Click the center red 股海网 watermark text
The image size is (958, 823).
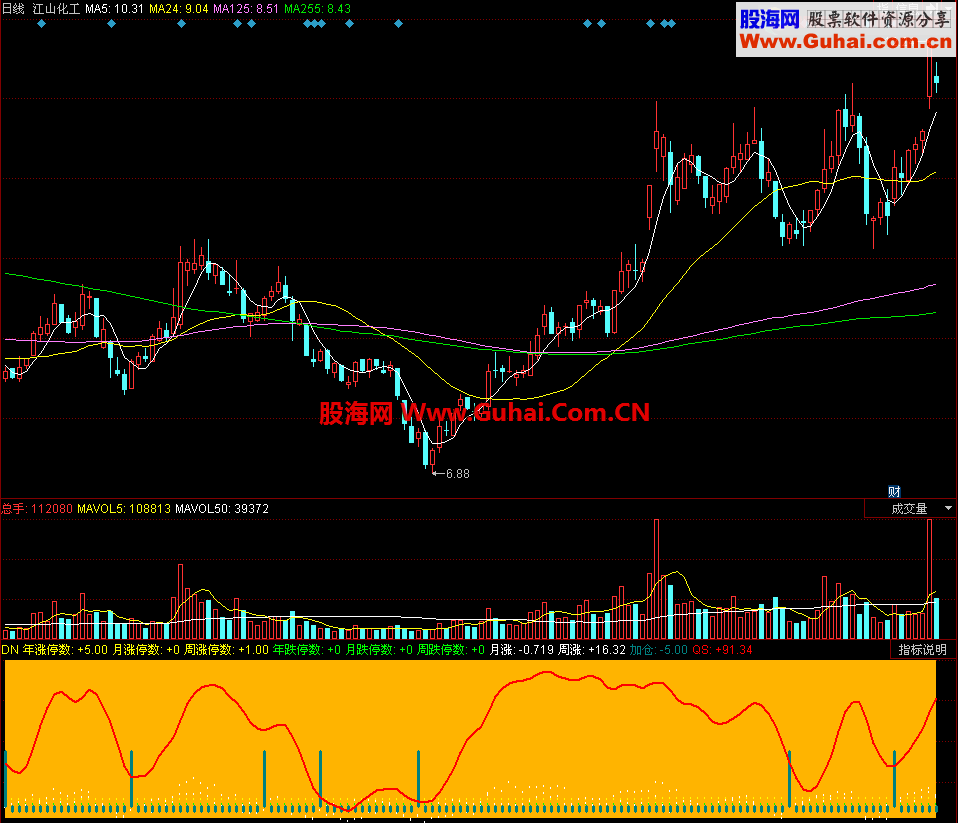[x=355, y=412]
